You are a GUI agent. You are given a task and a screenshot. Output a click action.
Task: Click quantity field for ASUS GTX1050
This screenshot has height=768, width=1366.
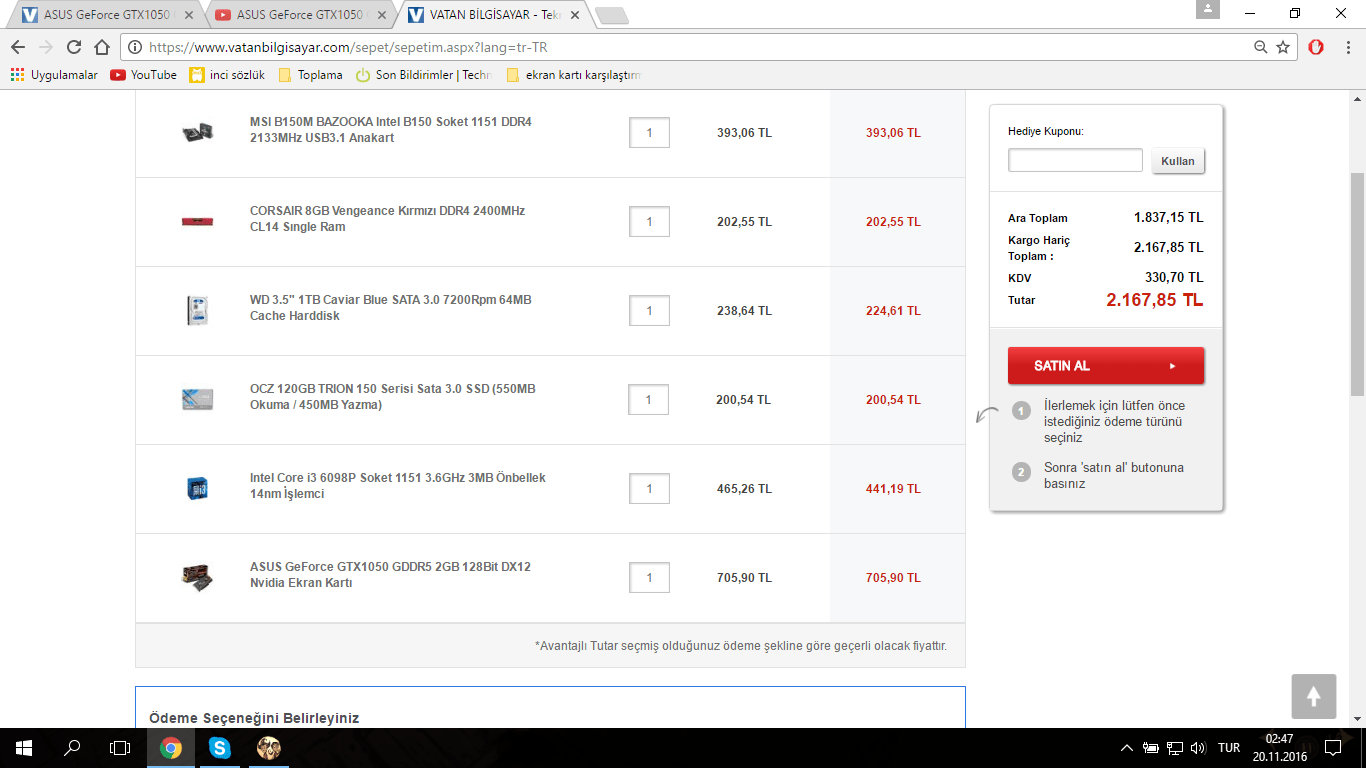(649, 578)
